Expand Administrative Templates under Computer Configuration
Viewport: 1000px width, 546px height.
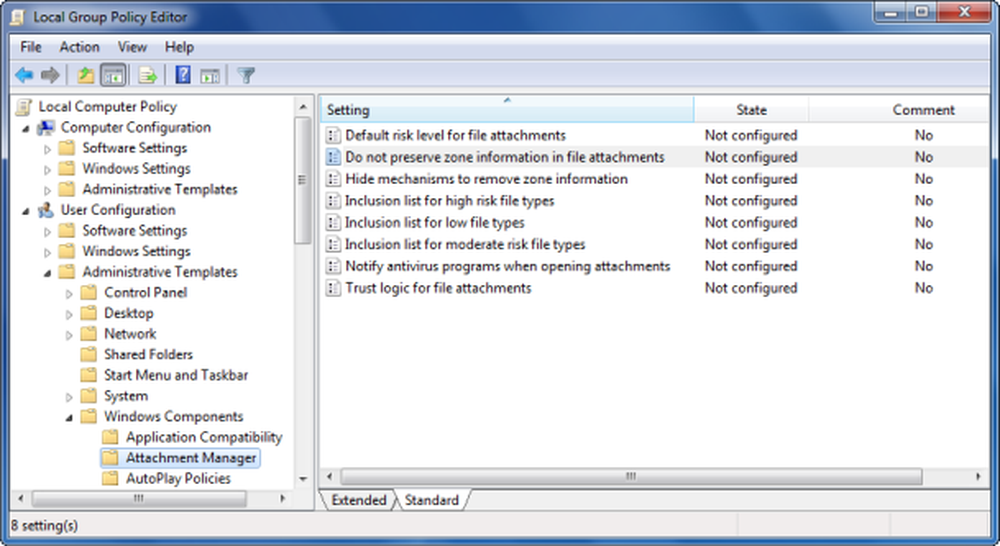[47, 190]
